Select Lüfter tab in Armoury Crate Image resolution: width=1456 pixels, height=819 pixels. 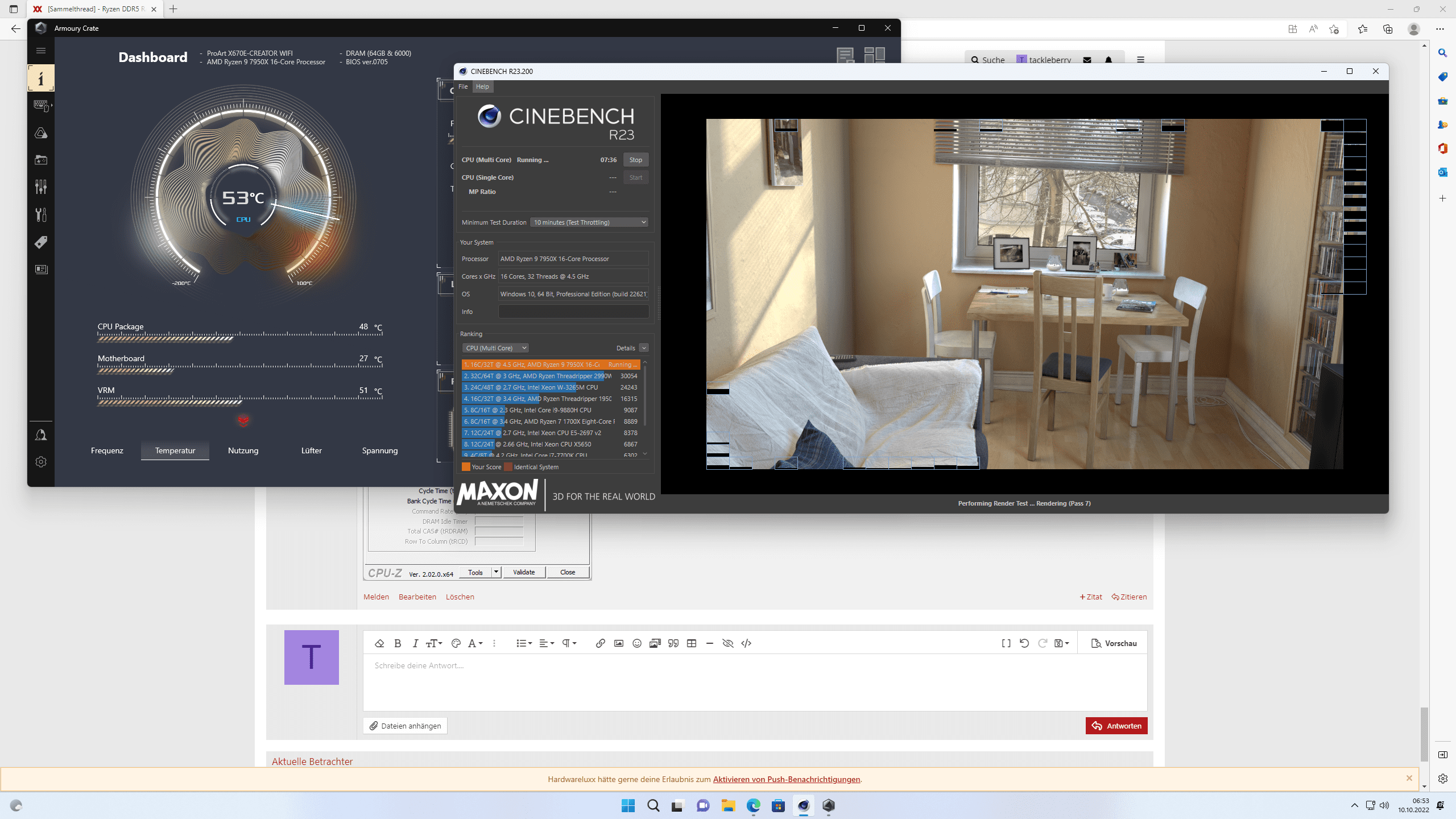coord(312,450)
